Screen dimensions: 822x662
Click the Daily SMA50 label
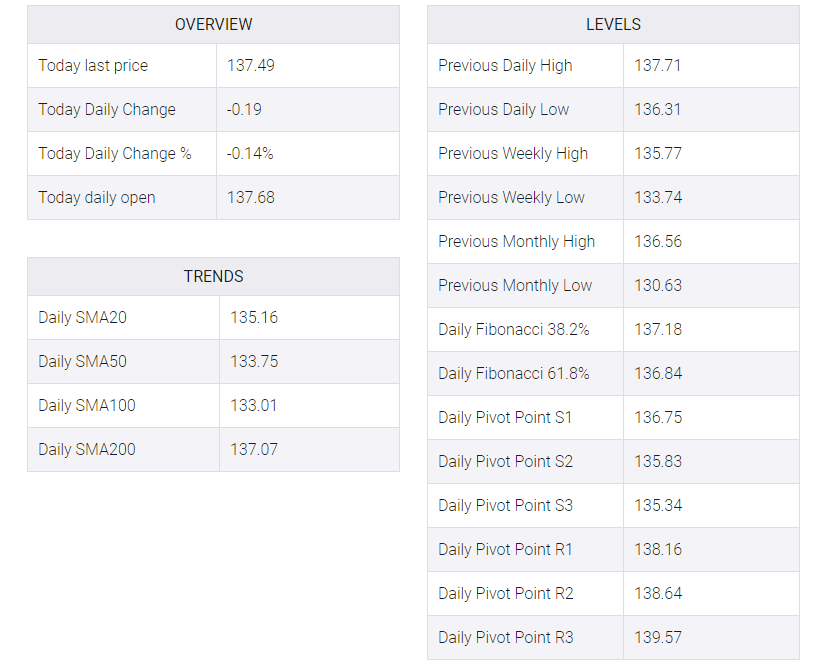pos(82,362)
